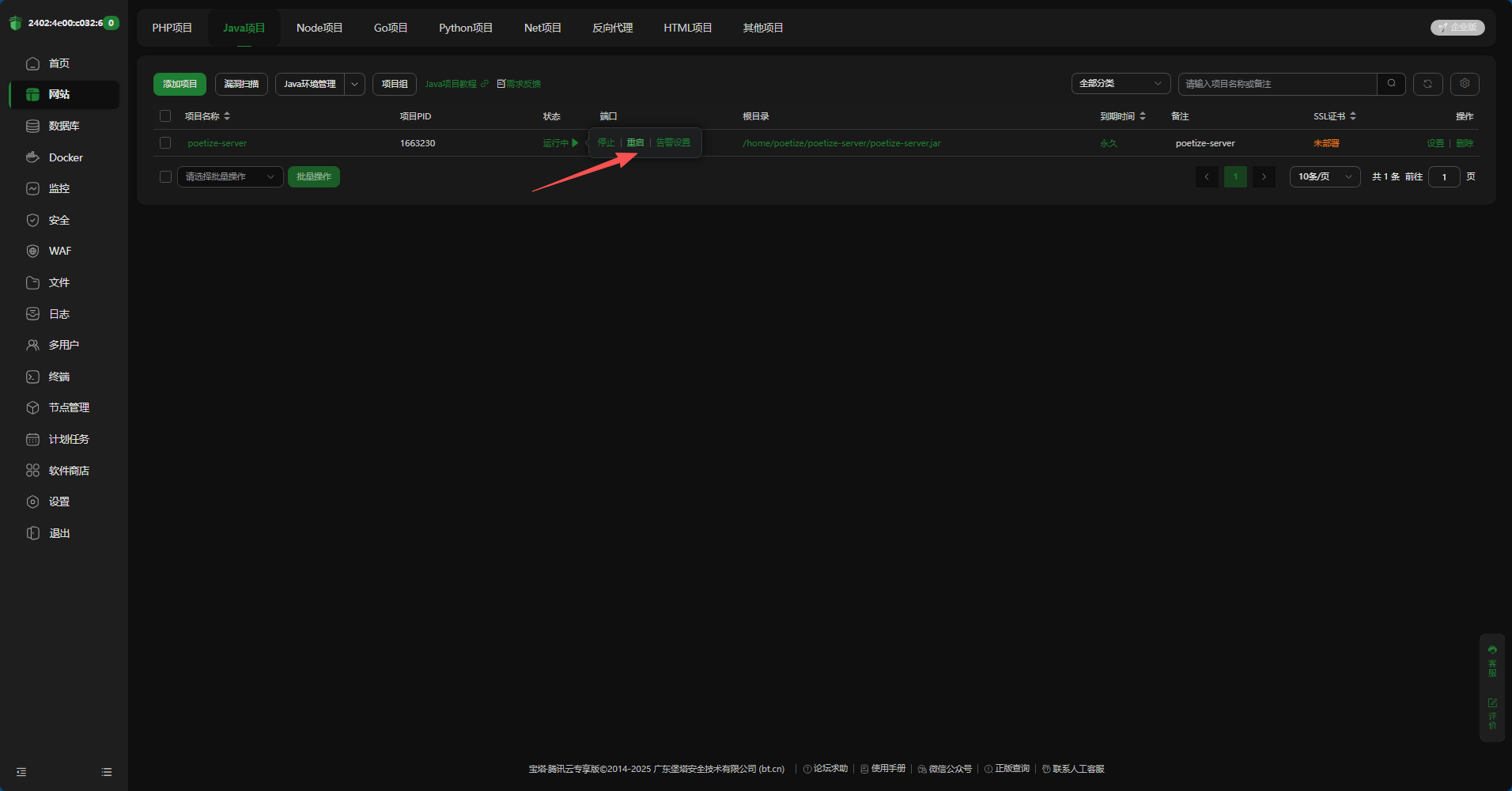
Task: Check the poetize-server row checkbox
Action: [165, 143]
